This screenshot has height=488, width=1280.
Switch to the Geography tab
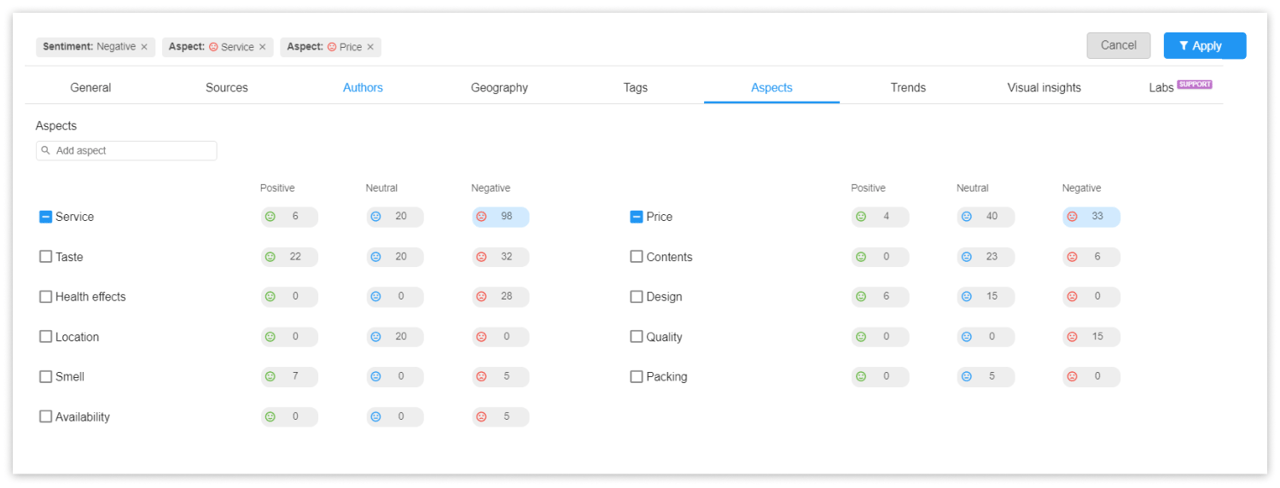coord(499,88)
